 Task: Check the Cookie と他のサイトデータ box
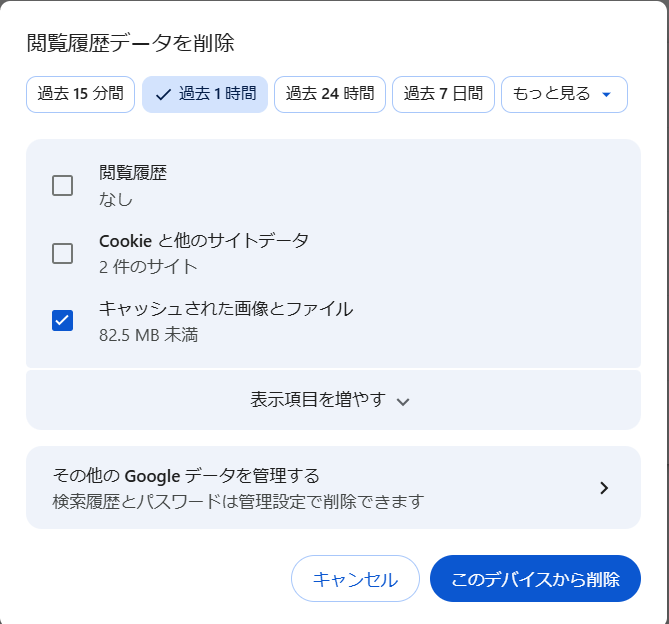click(62, 253)
